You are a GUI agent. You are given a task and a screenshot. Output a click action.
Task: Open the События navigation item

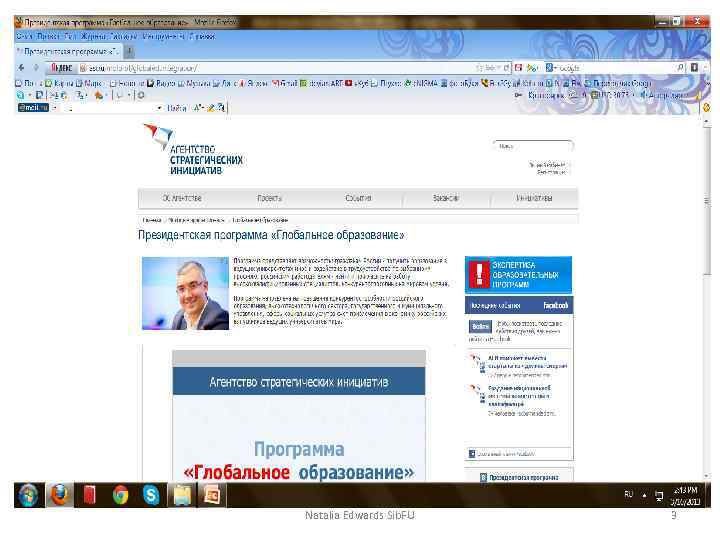pos(358,198)
